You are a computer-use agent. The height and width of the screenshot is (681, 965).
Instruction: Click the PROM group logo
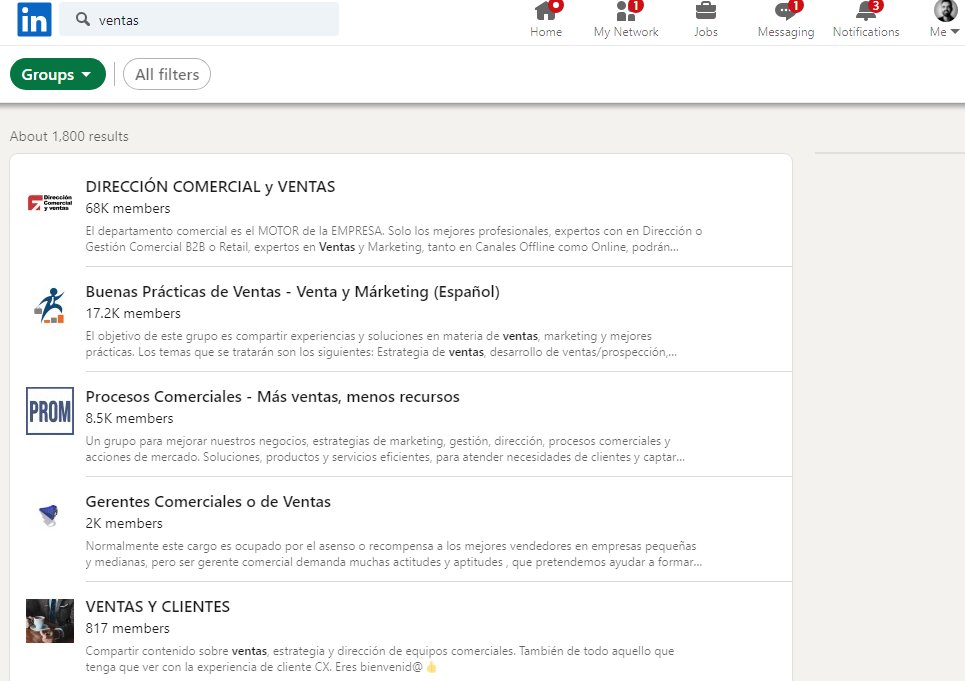coord(50,411)
